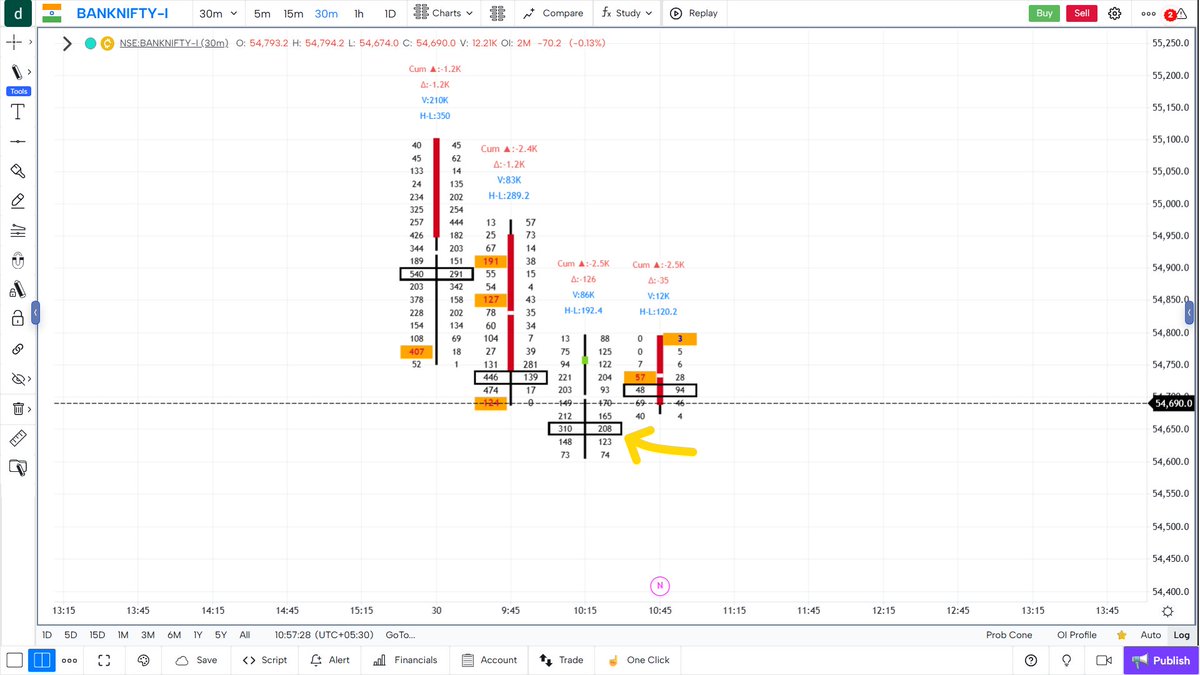Image resolution: width=1200 pixels, height=675 pixels.
Task: Start chart Replay
Action: [x=694, y=13]
